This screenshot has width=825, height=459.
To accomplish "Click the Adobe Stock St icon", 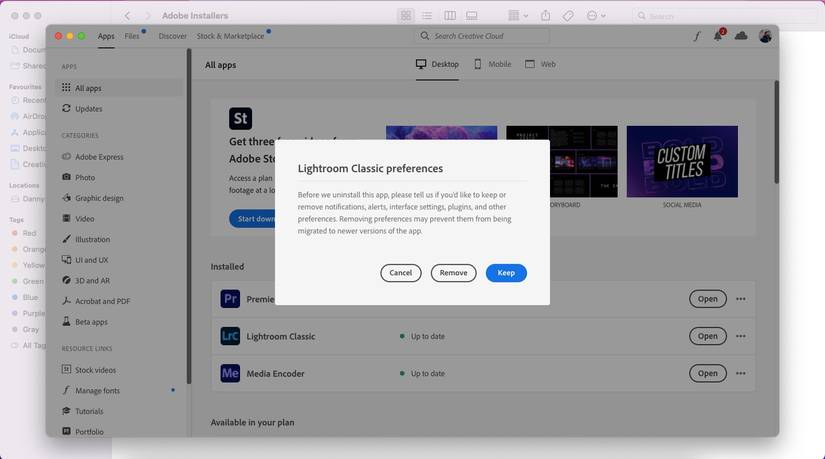I will [240, 118].
